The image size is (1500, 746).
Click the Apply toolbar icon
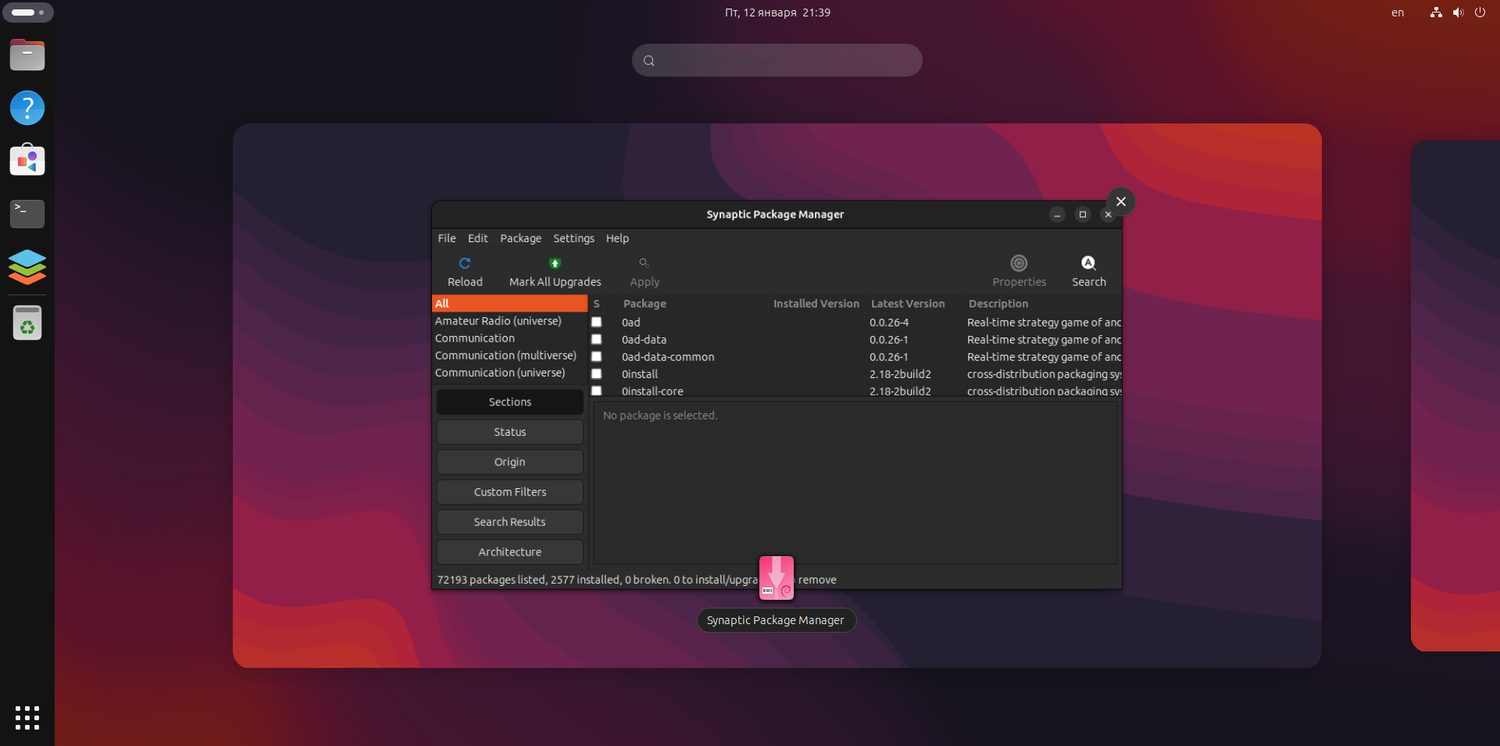coord(644,264)
